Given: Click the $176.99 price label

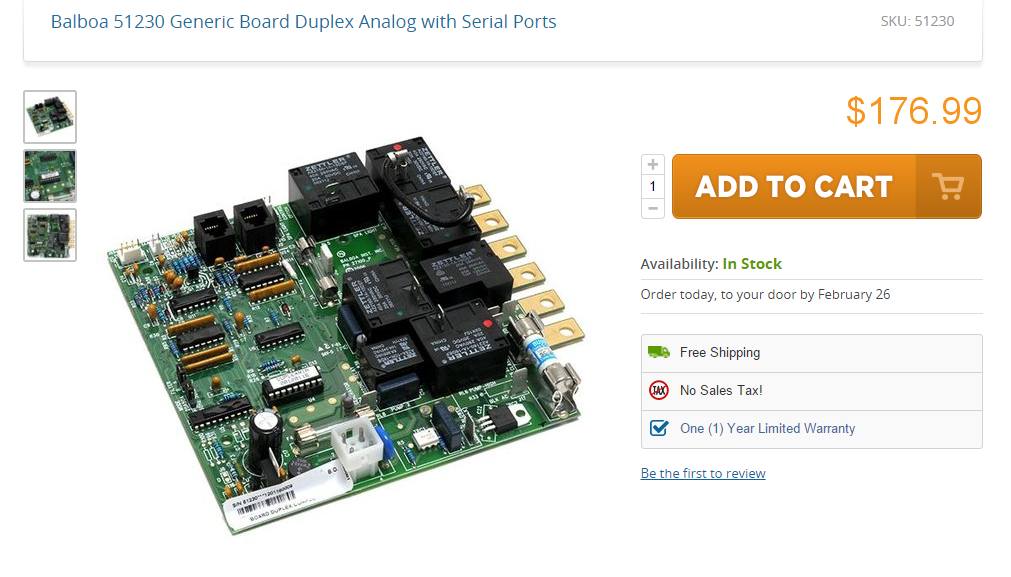Looking at the screenshot, I should pyautogui.click(x=914, y=111).
